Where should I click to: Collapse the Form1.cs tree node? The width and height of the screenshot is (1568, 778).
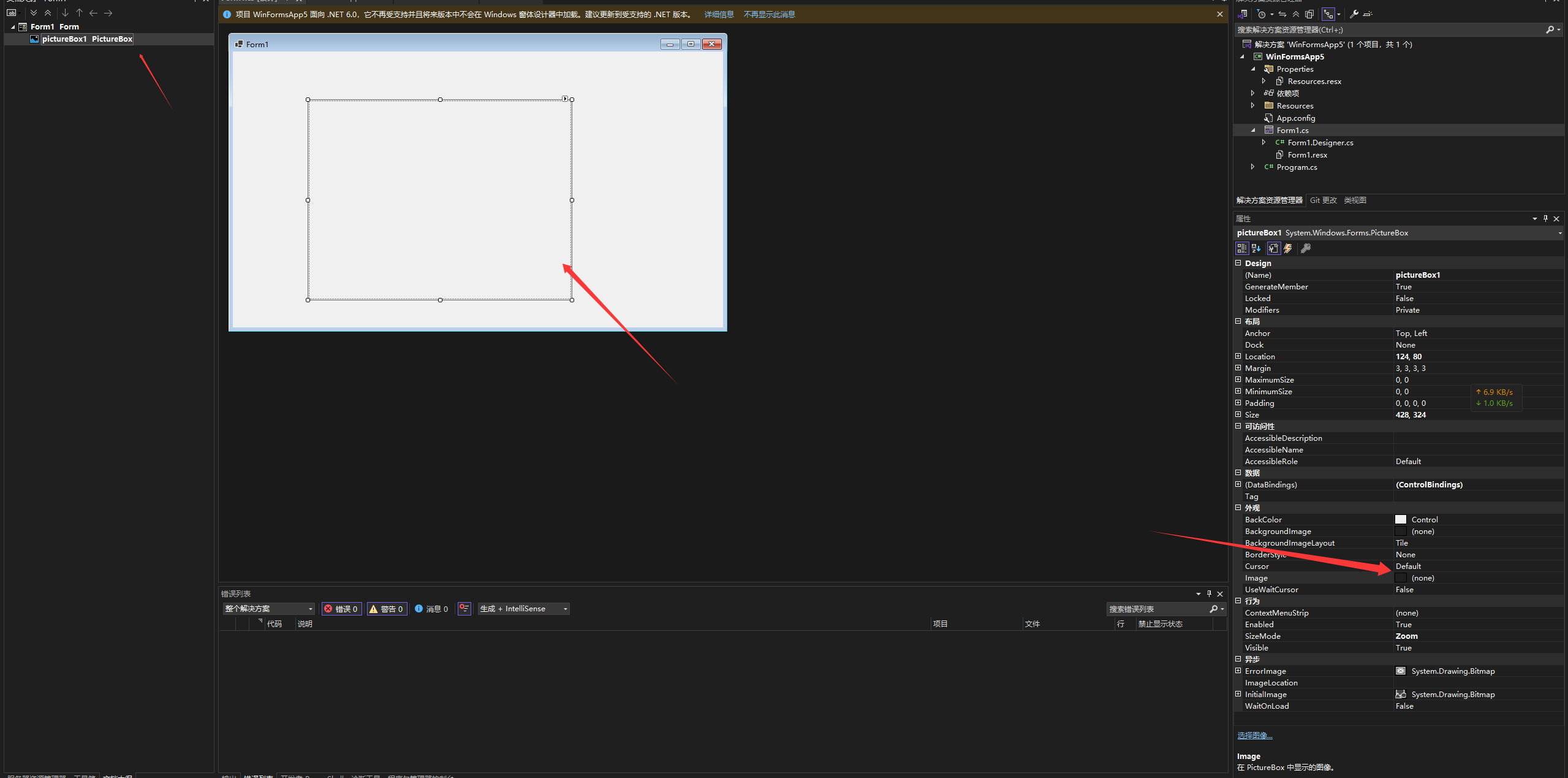[1253, 130]
